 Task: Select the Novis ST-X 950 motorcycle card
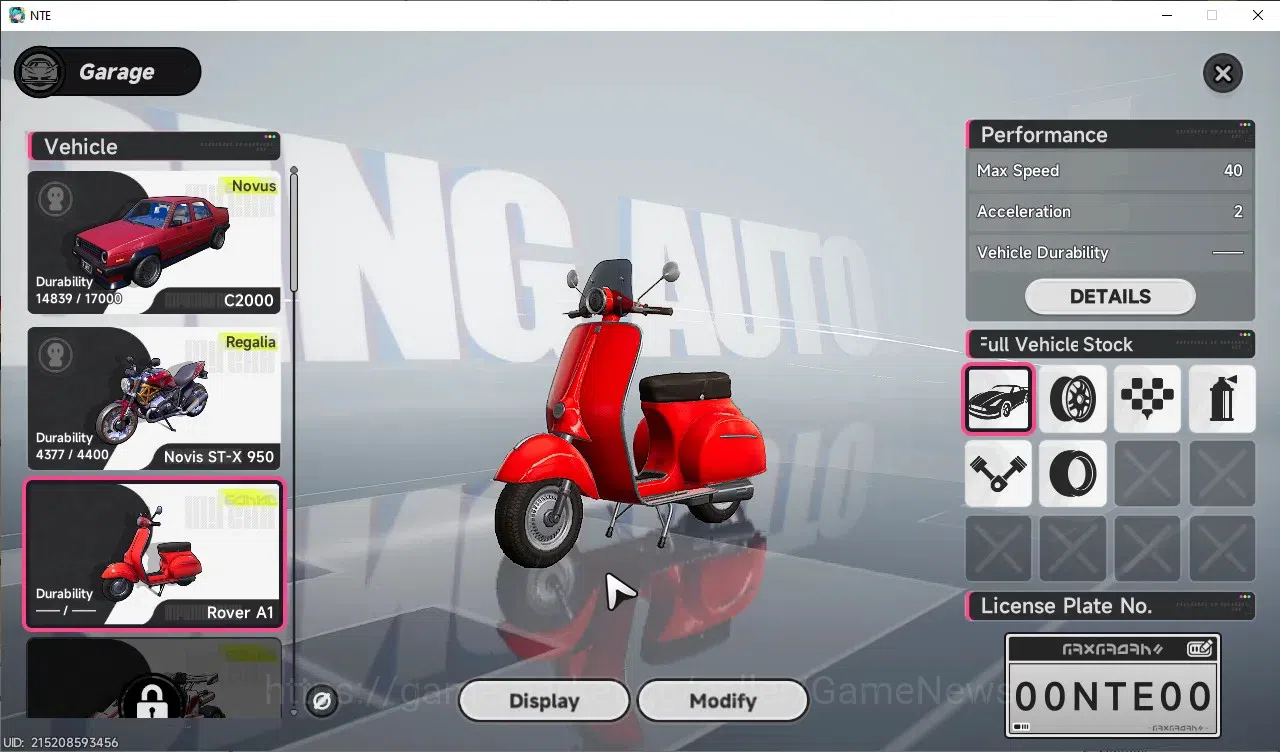tap(154, 398)
